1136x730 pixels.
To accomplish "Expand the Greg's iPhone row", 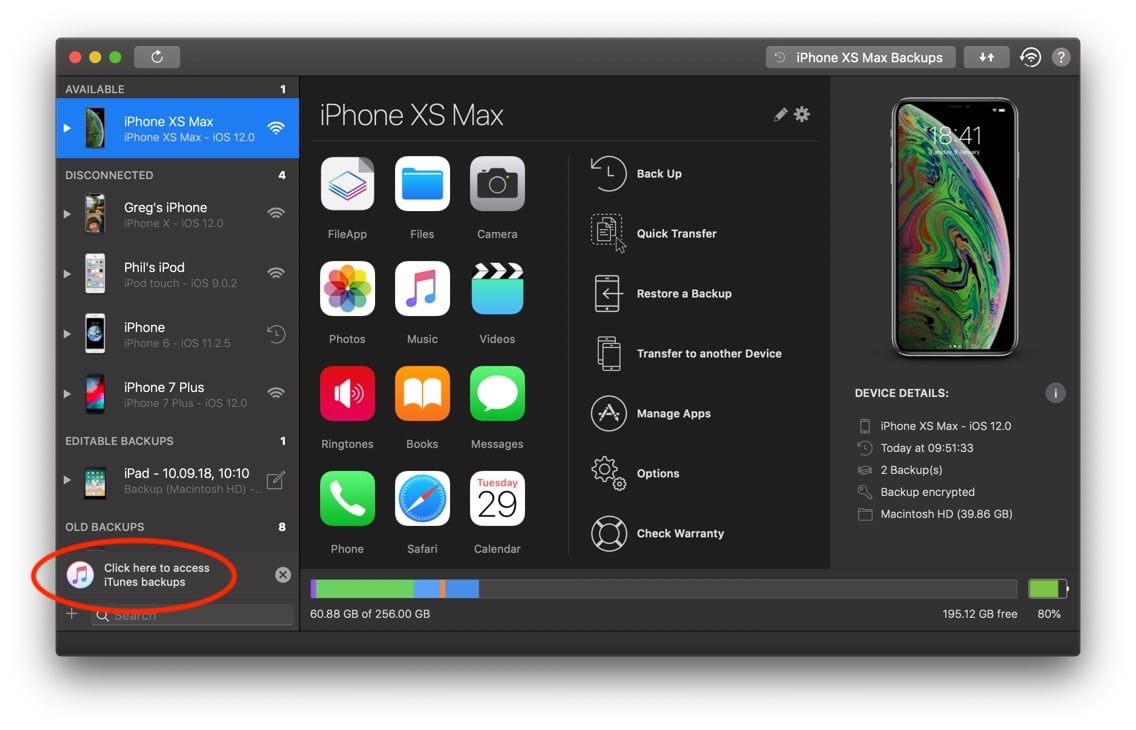I will point(67,214).
